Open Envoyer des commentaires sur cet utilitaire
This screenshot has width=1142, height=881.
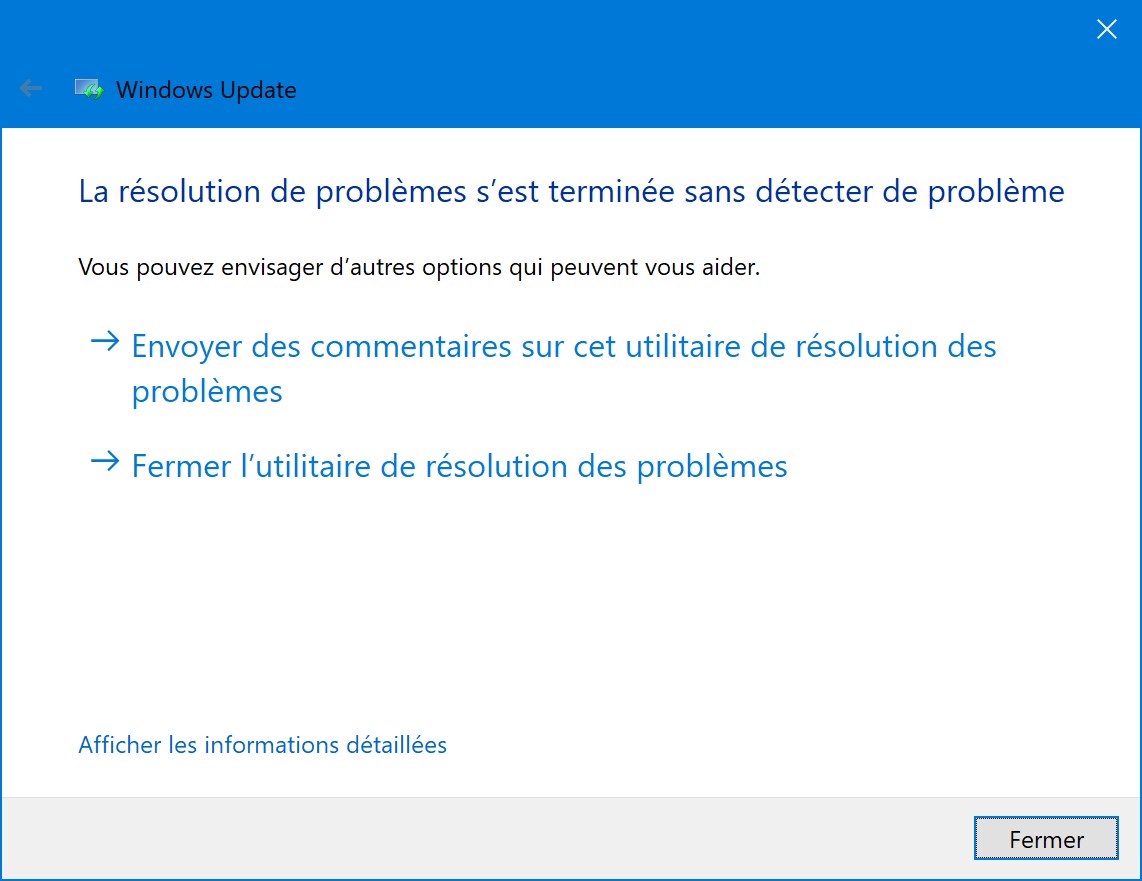click(x=564, y=368)
